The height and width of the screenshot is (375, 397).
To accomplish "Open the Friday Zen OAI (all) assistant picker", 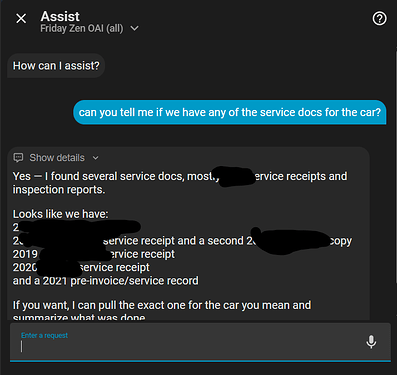I will [89, 29].
